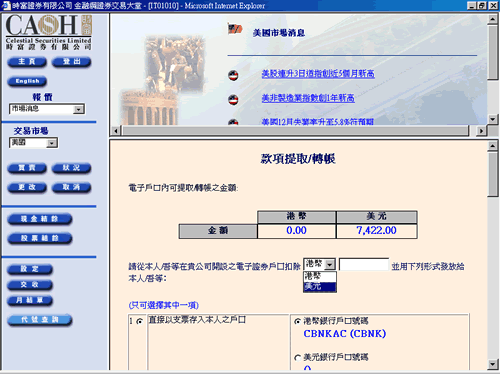Viewport: 500px width, 374px height.
Task: Click the US flag market news icon
Action: pyautogui.click(x=235, y=29)
